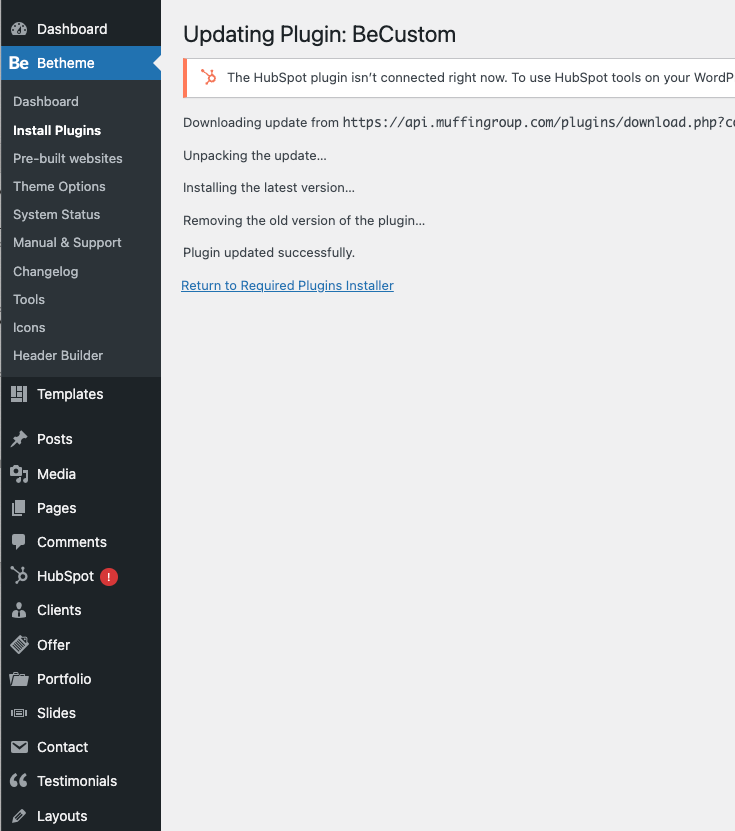Click the Media camera-music icon
This screenshot has height=831, width=735.
19,474
